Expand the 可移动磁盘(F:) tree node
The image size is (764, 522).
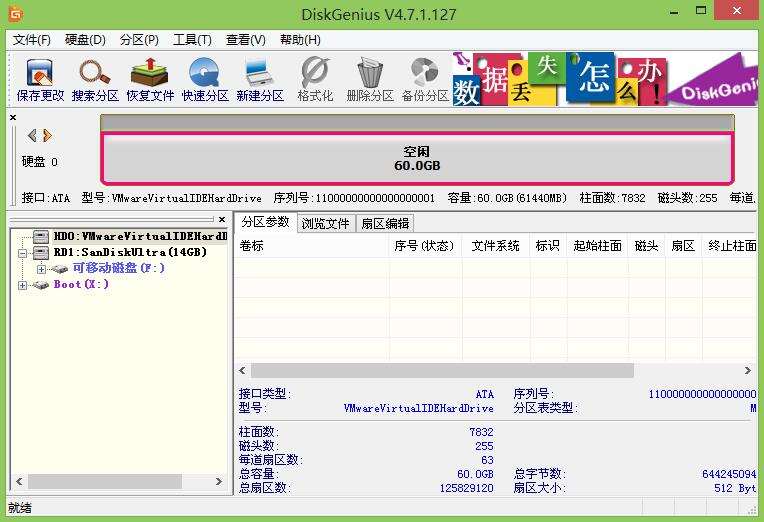click(41, 269)
